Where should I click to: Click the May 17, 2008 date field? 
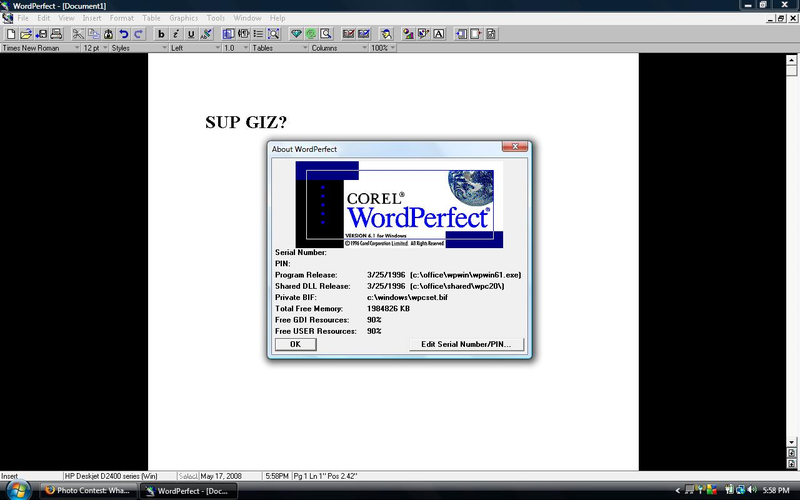point(230,476)
